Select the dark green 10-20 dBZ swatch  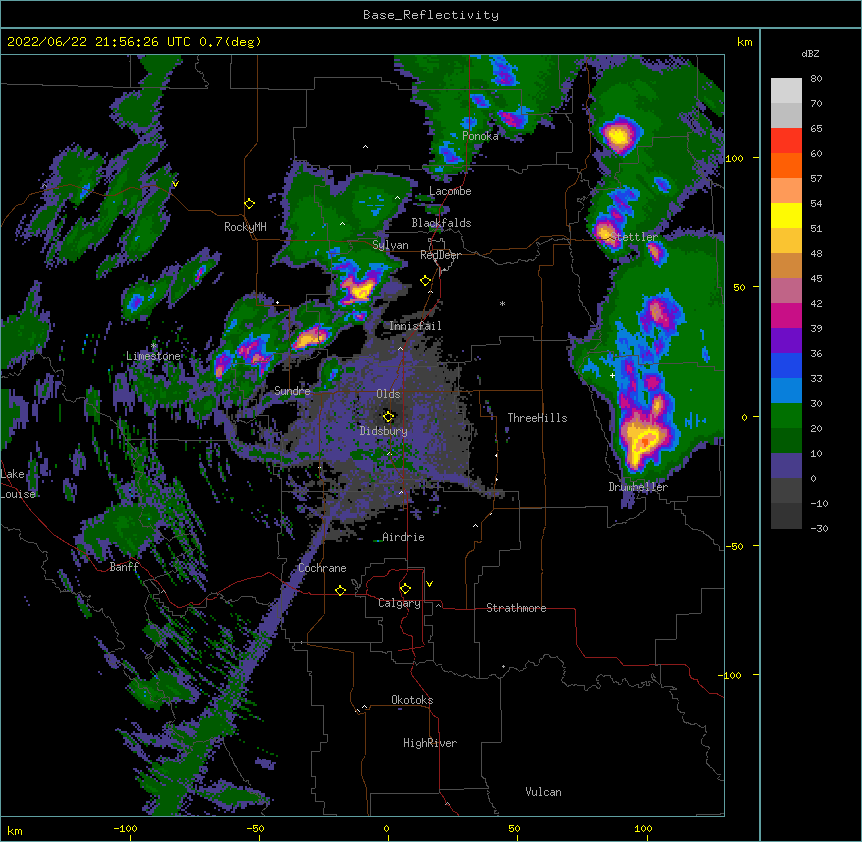786,441
